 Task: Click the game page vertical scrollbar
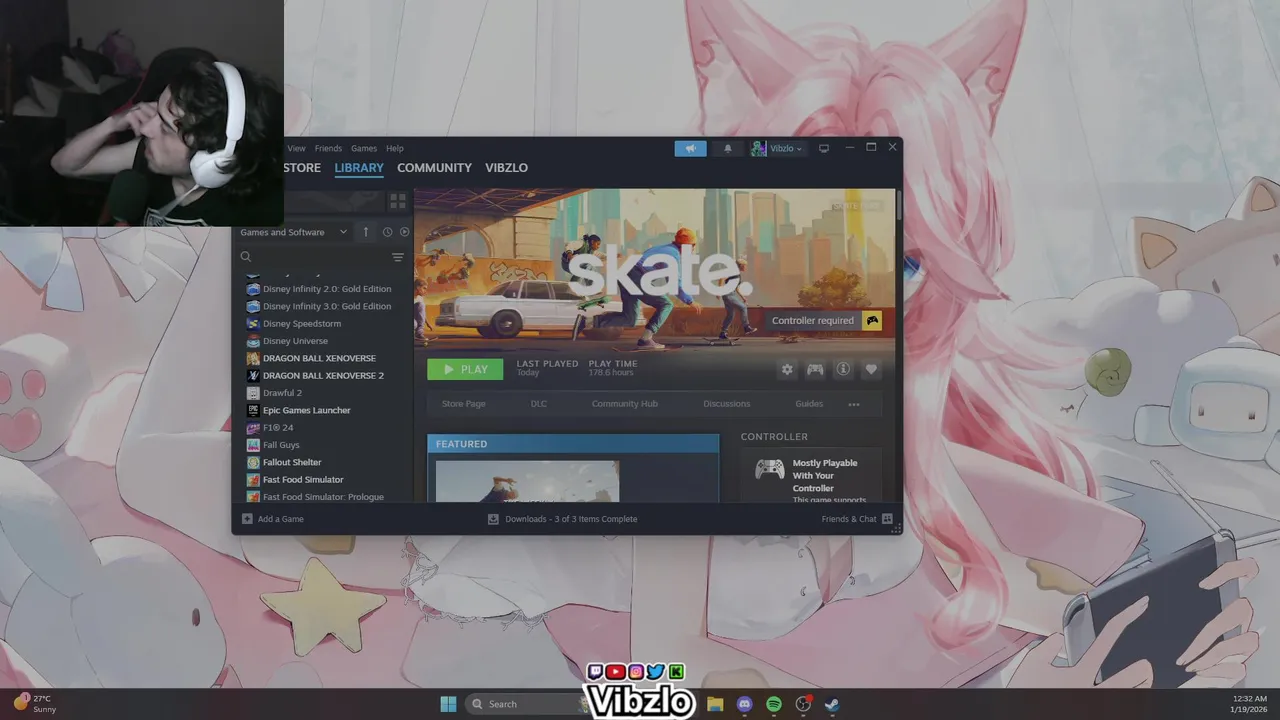pos(899,205)
